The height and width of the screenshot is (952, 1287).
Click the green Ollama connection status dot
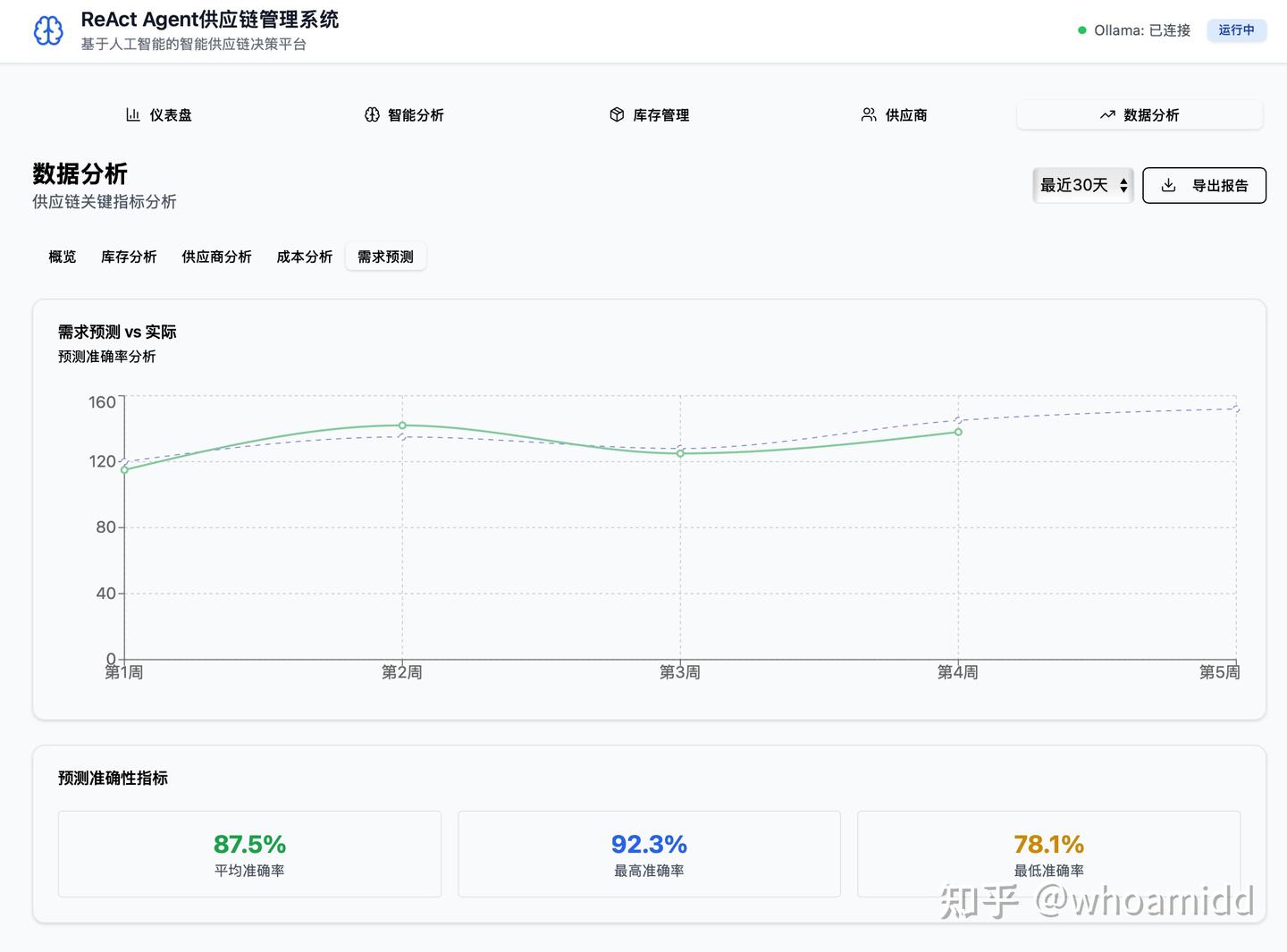click(x=1082, y=30)
